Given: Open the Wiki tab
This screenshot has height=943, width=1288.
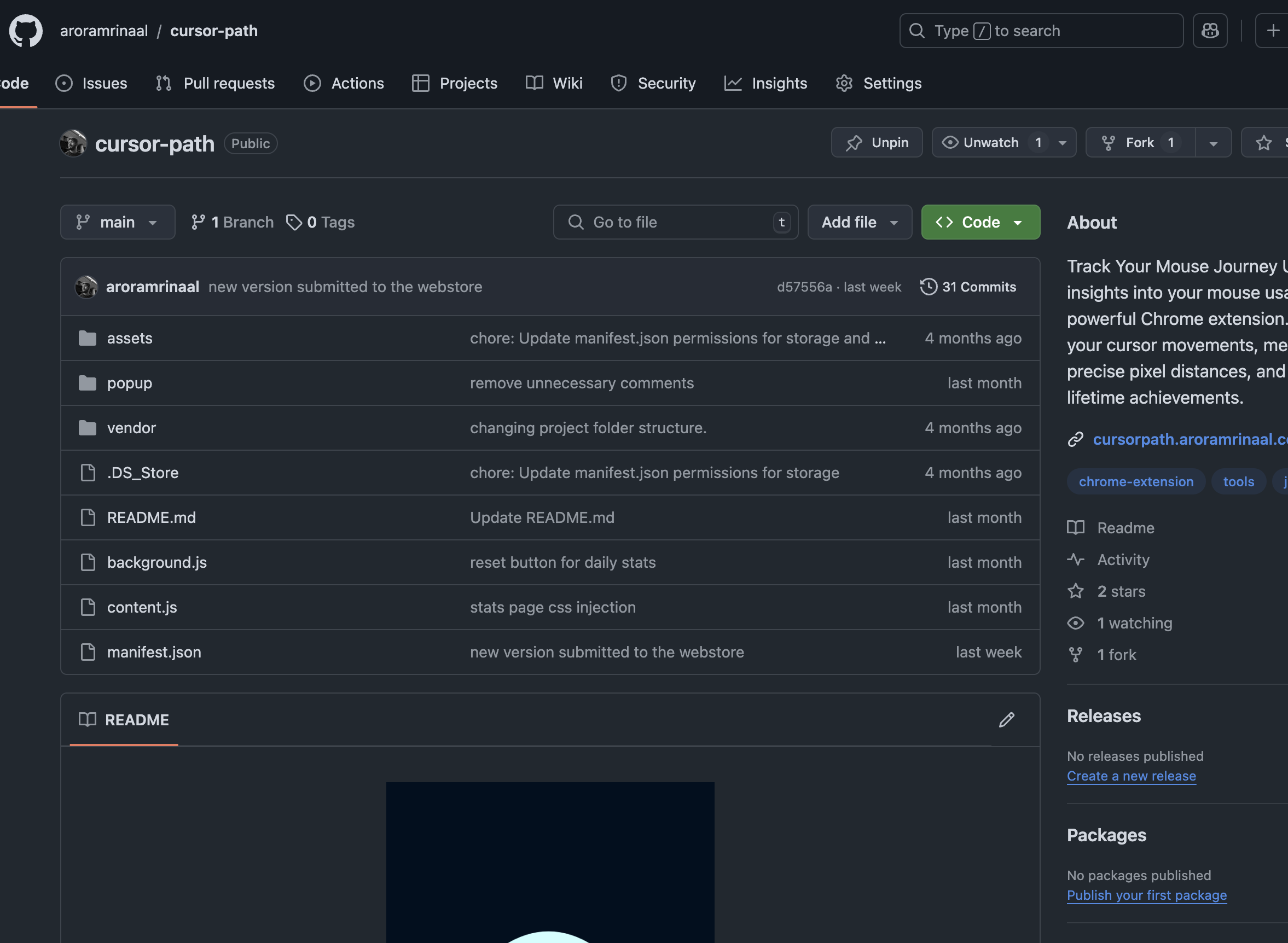Looking at the screenshot, I should (x=554, y=83).
